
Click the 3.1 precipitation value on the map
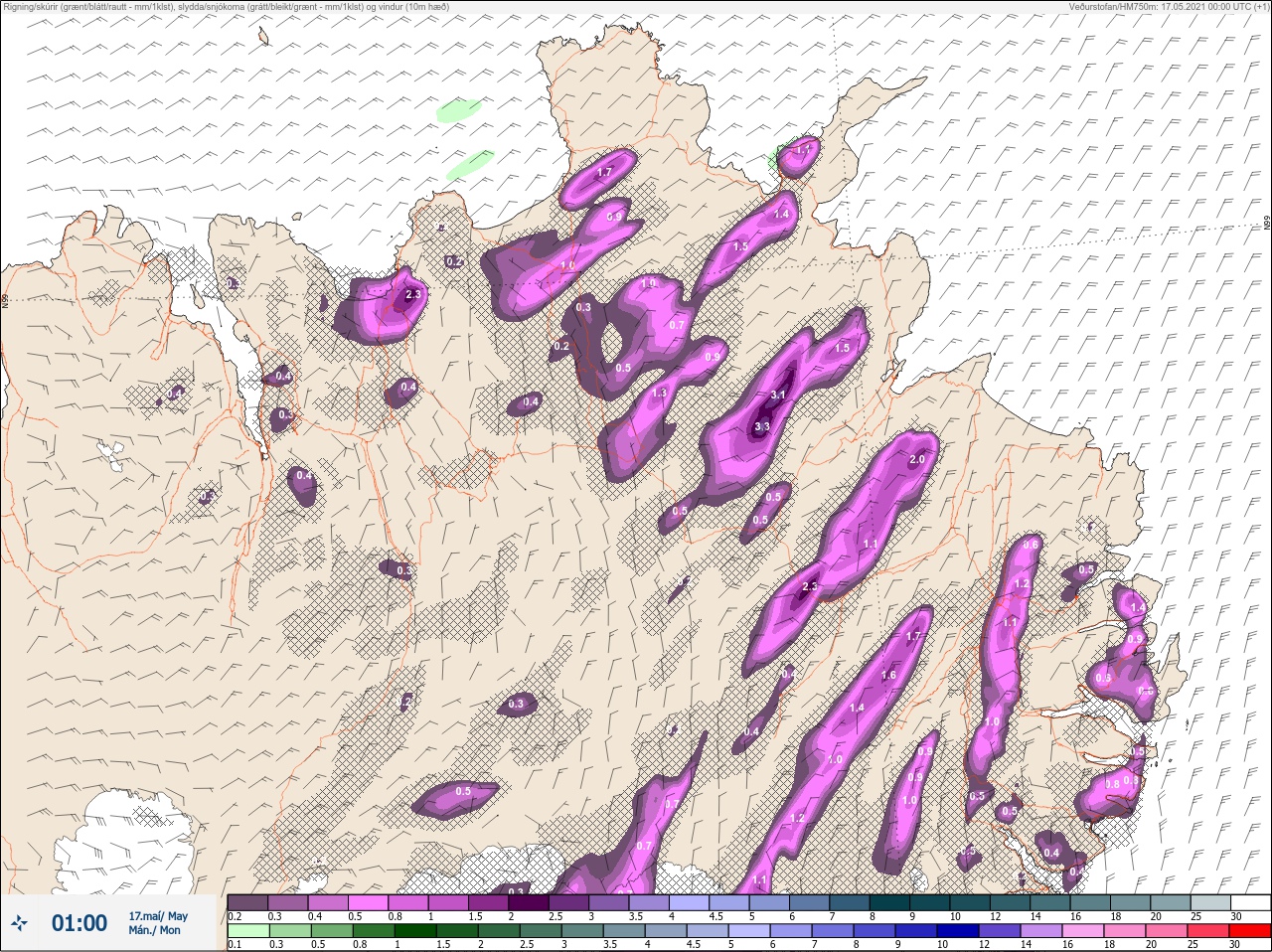[x=778, y=395]
